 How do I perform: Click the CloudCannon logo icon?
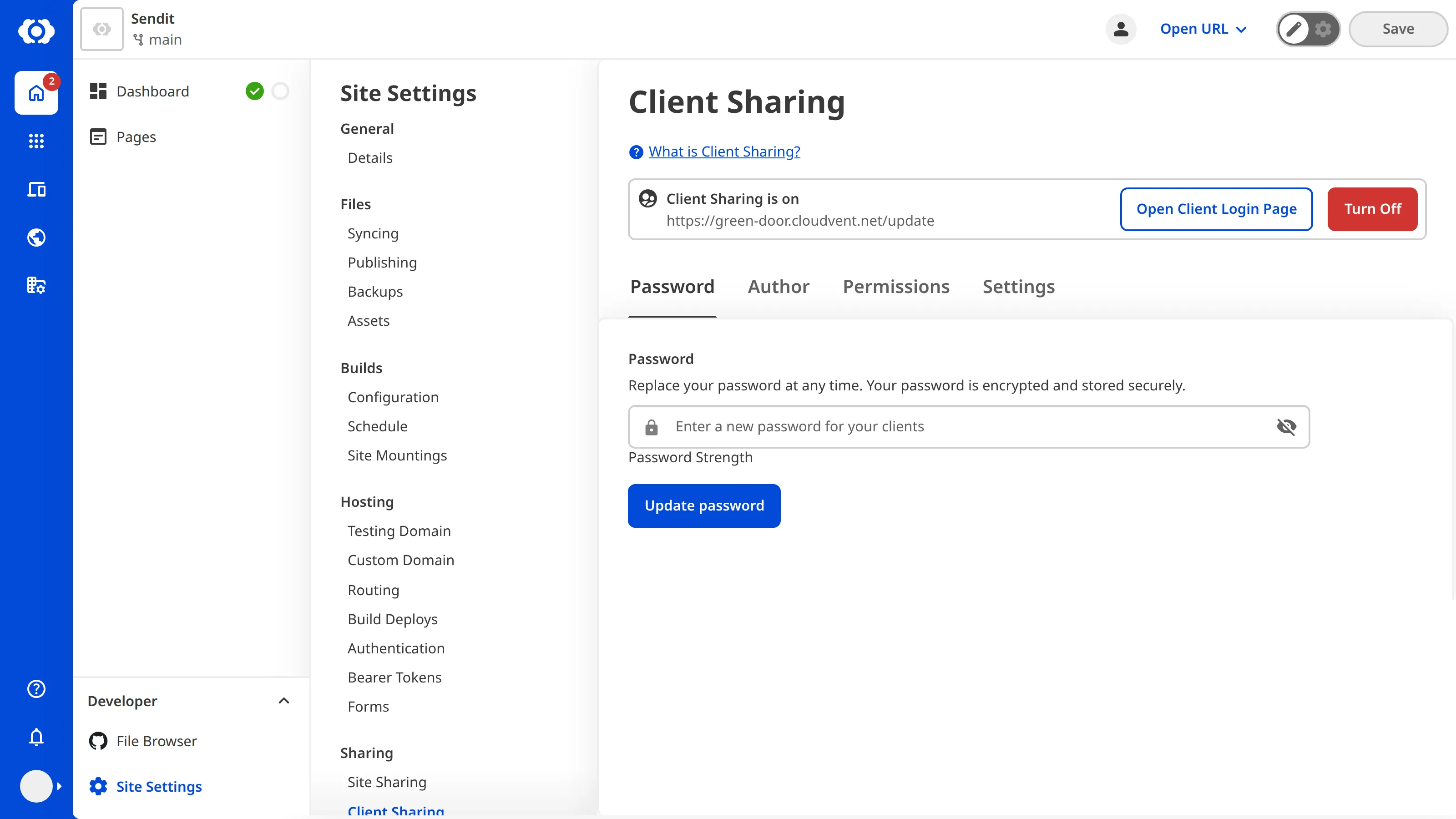click(36, 30)
